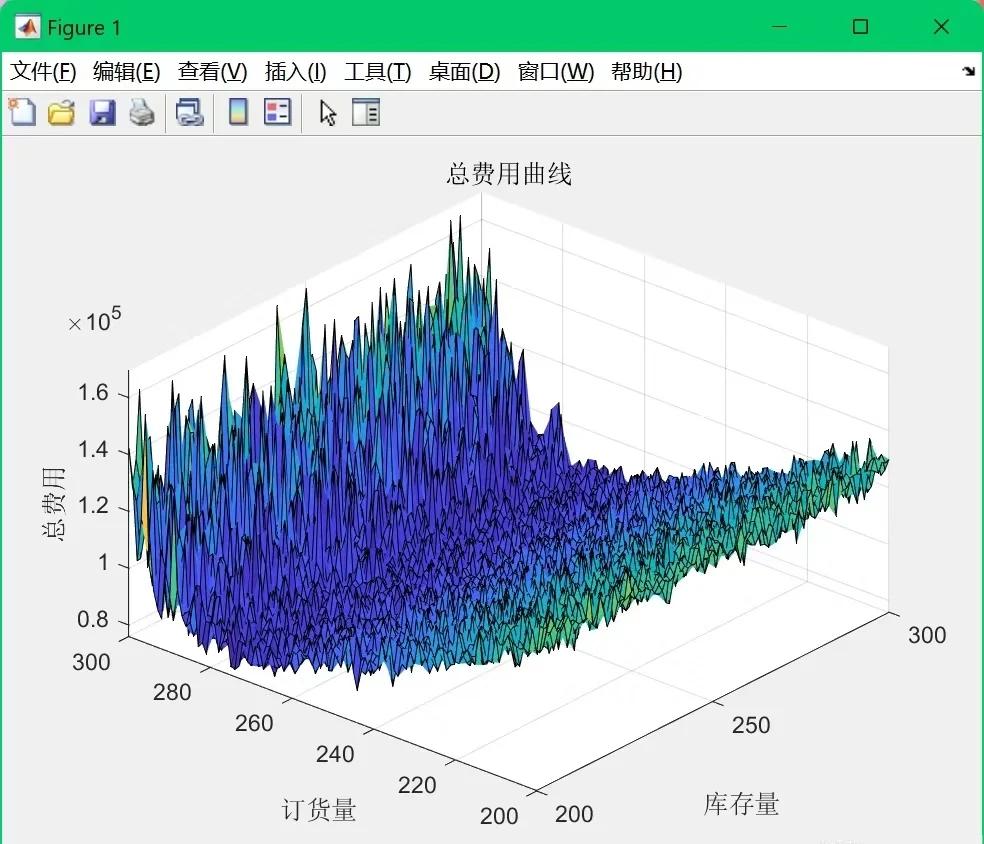Open the property editor panel icon
984x844 pixels.
pos(365,112)
